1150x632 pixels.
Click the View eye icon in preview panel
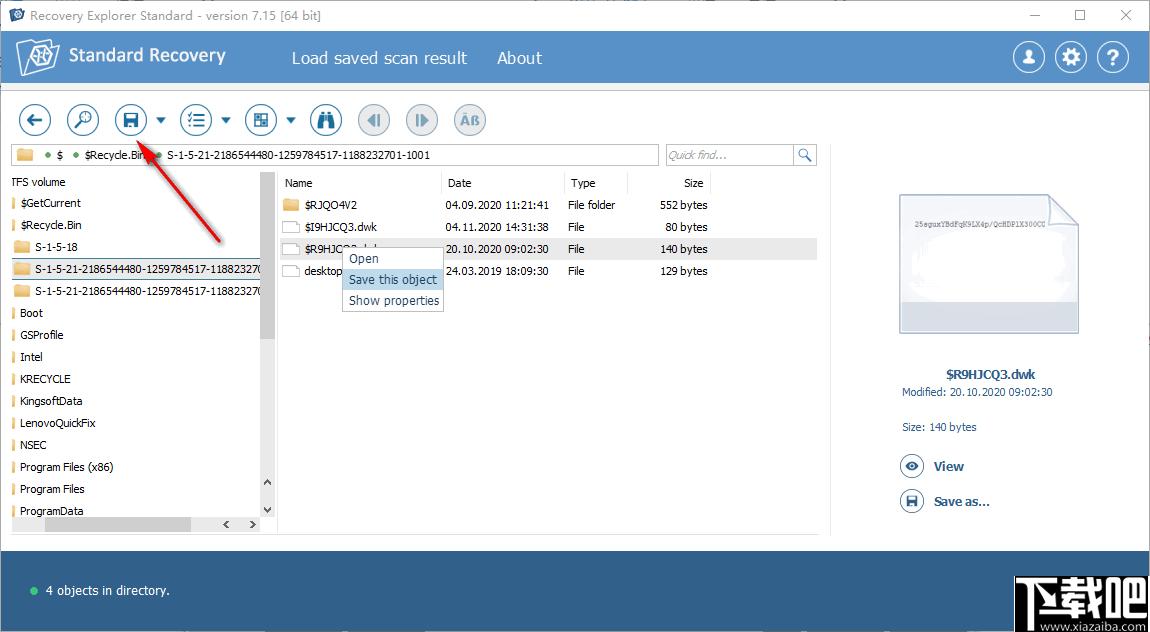pos(912,466)
